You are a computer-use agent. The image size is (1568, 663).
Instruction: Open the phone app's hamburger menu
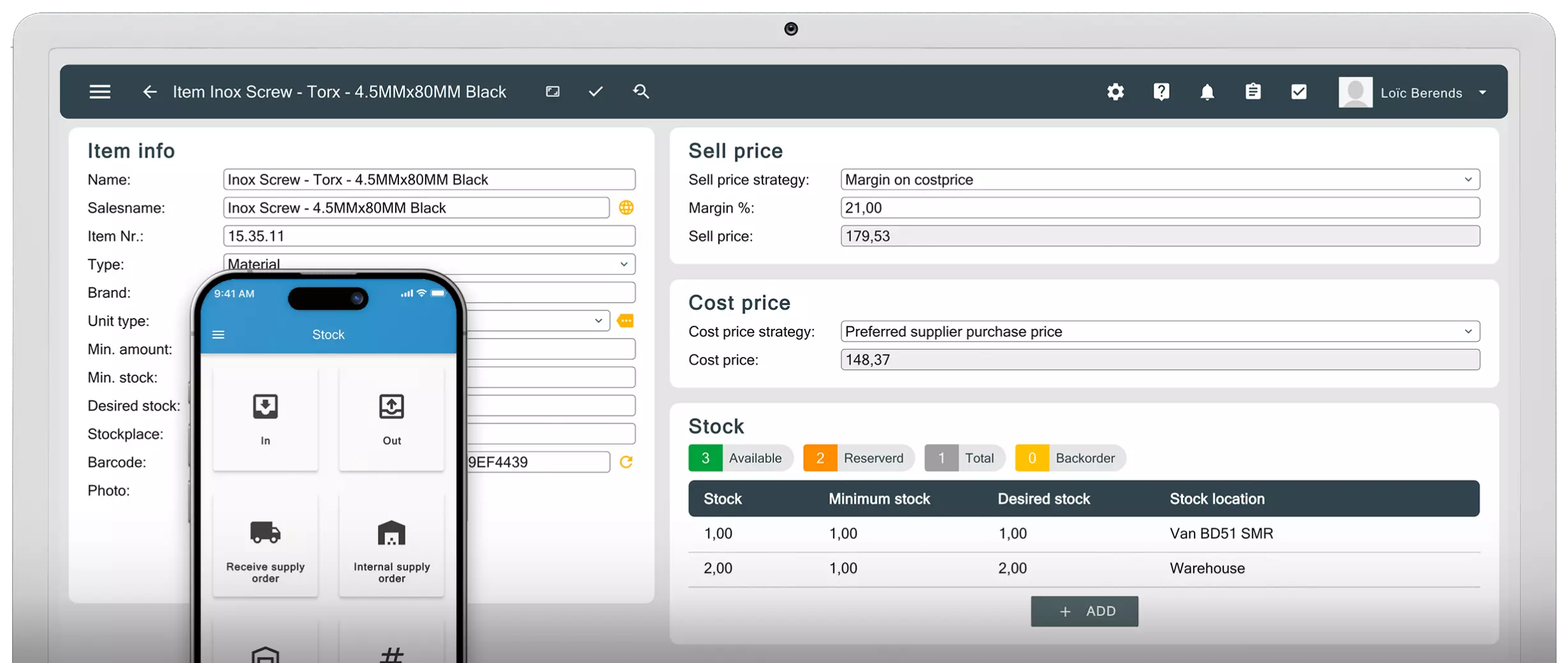(x=218, y=335)
